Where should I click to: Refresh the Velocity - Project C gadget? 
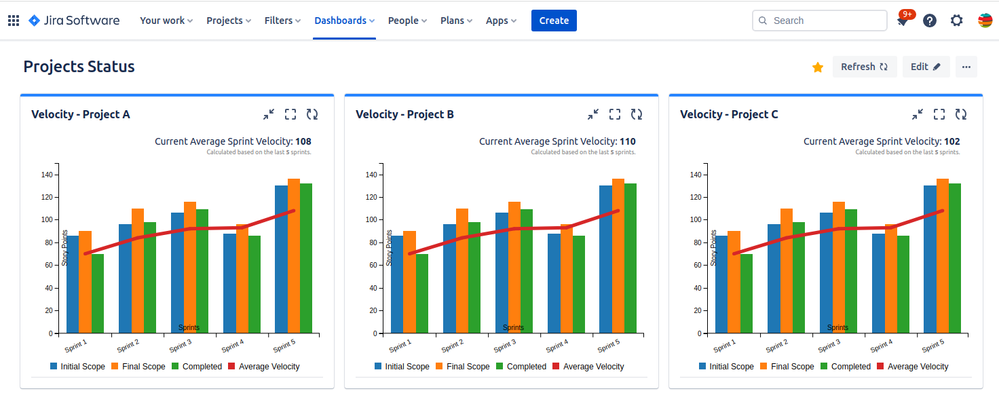tap(961, 114)
